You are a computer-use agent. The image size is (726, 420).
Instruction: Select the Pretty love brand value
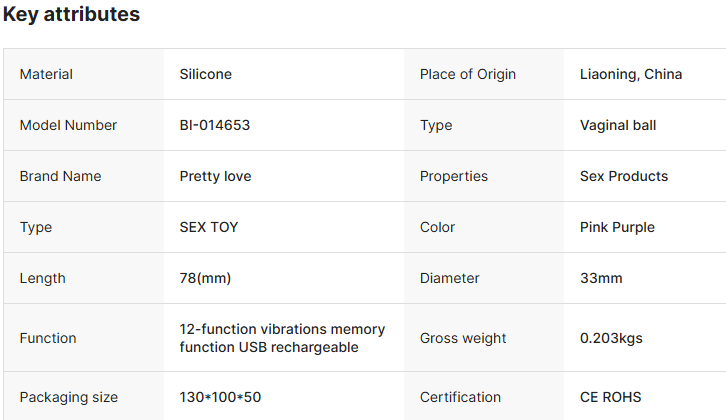click(x=215, y=176)
